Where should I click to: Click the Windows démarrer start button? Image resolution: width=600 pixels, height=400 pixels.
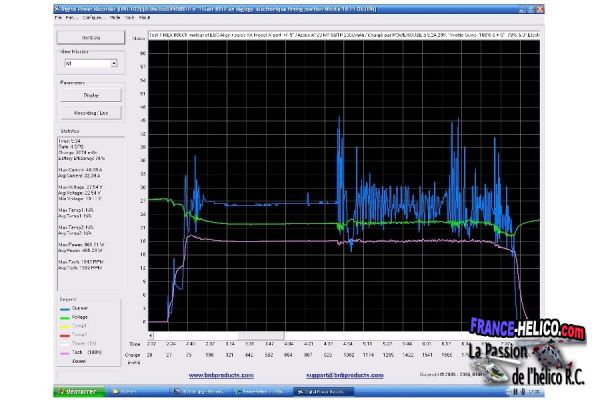(80, 392)
